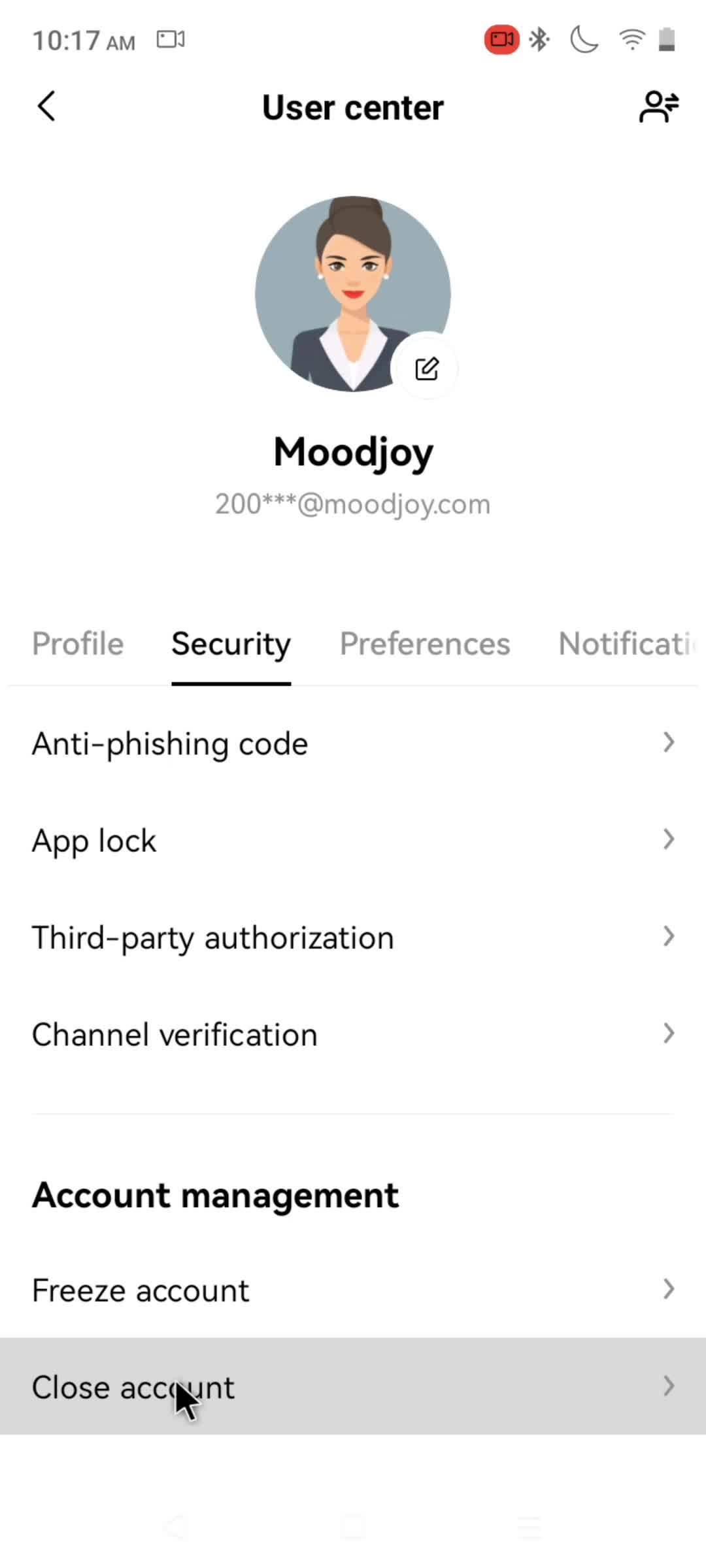This screenshot has height=1568, width=706.
Task: Open Third-party authorization chevron
Action: (x=668, y=936)
